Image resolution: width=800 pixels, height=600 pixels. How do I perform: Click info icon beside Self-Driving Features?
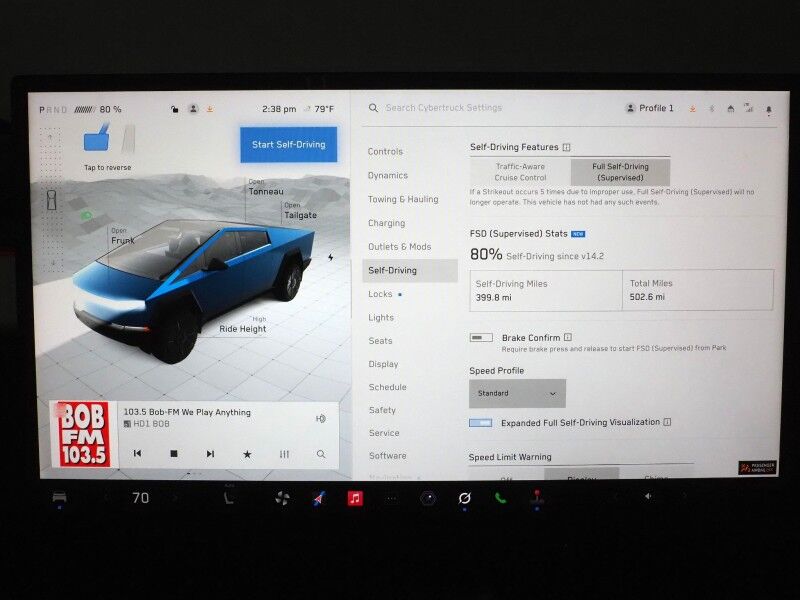coord(566,147)
